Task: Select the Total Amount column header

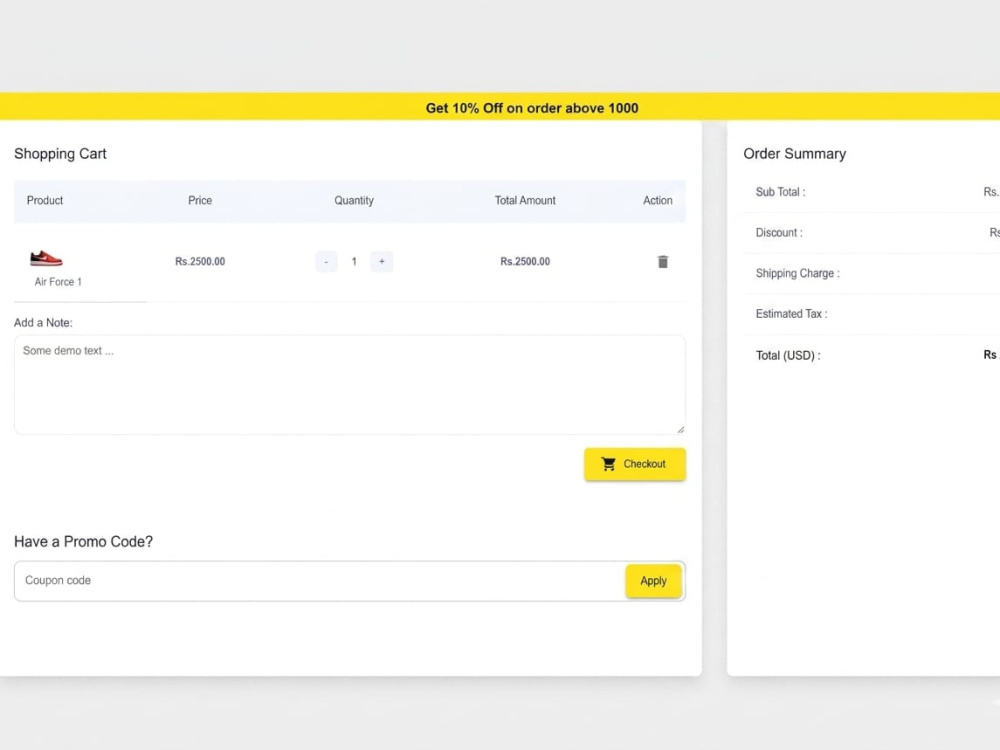Action: 525,200
